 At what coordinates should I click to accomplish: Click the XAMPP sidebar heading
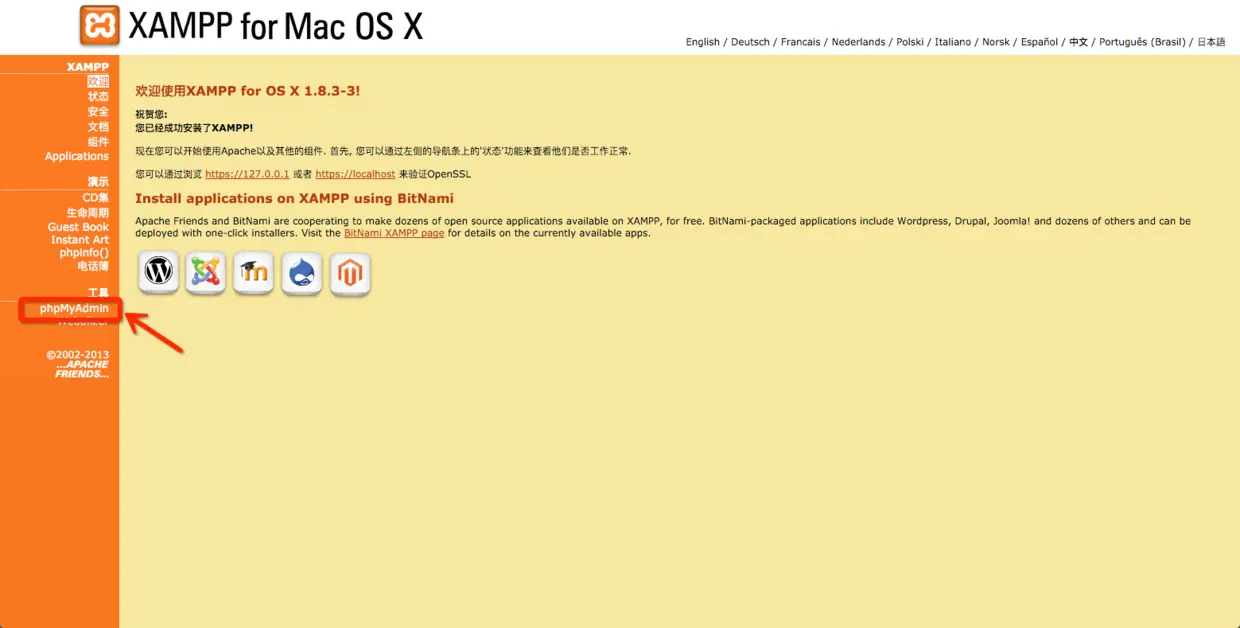pos(88,67)
